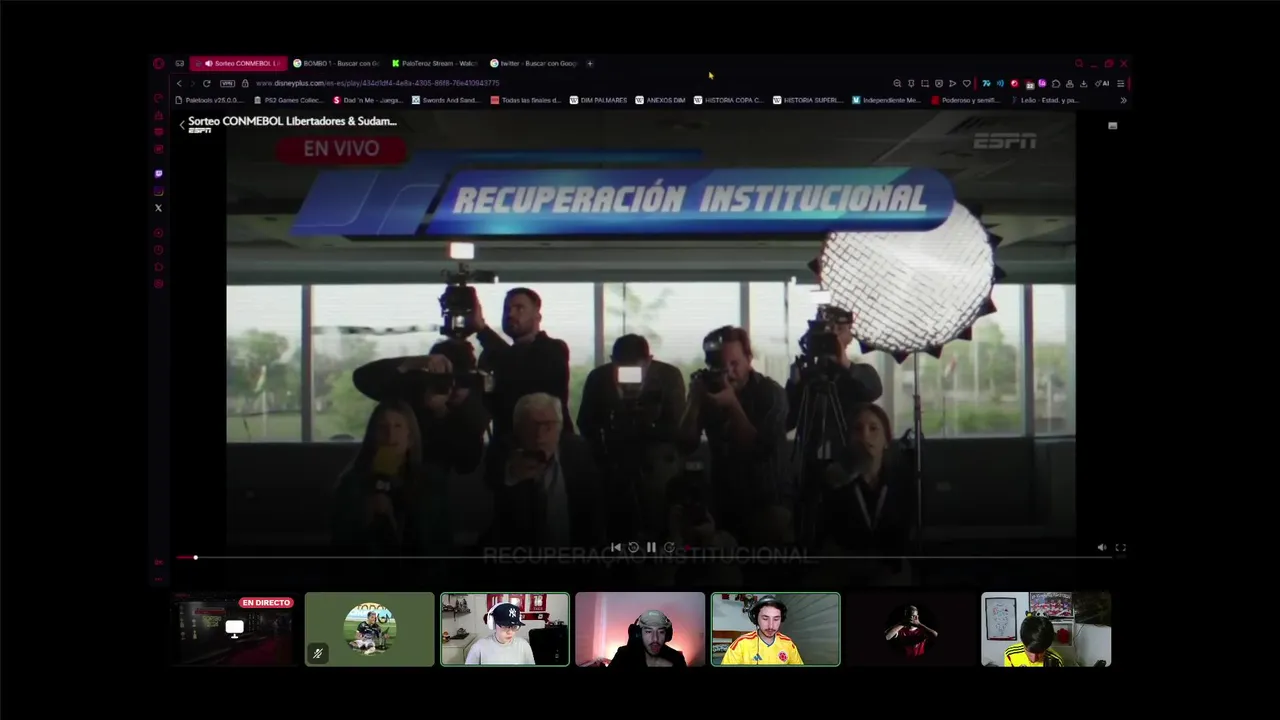Viewport: 1280px width, 720px height.
Task: Click the video progress bar scrubber
Action: 195,557
